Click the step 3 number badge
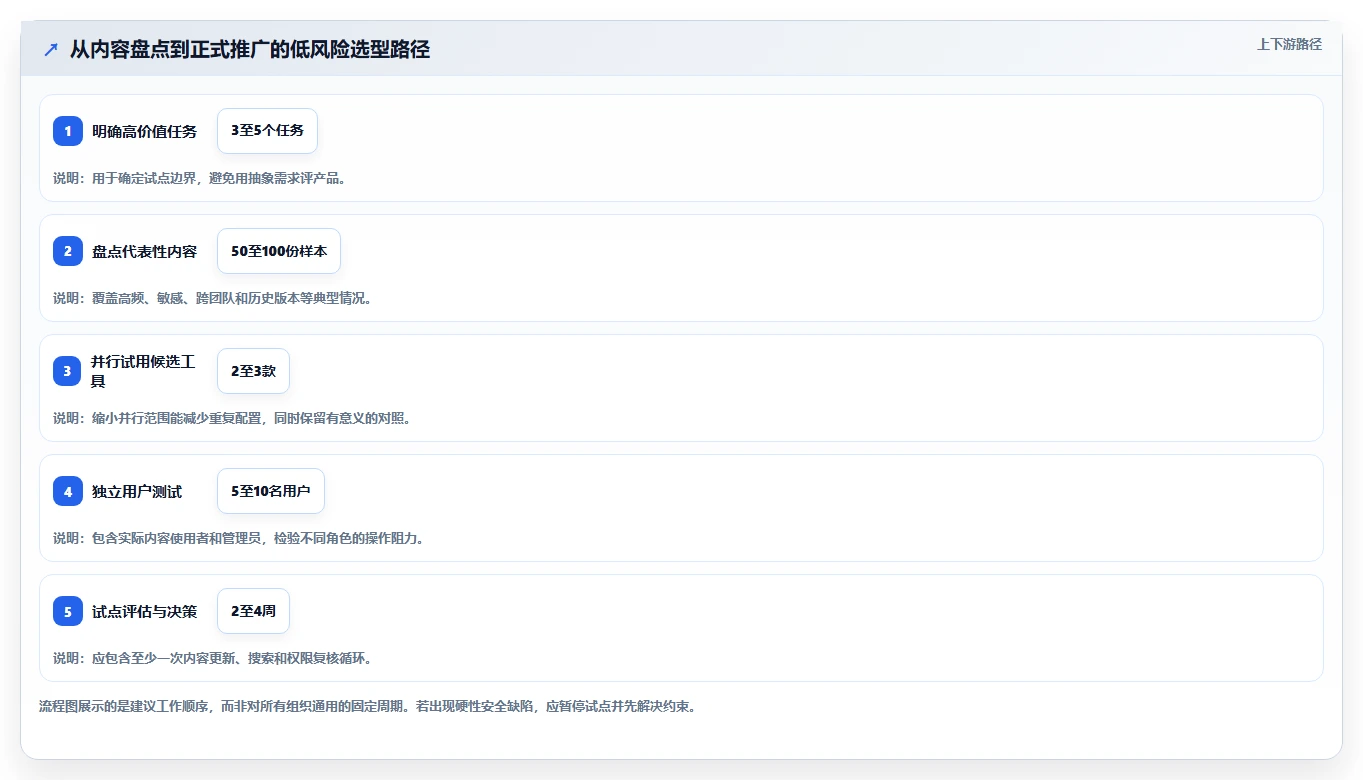 pos(68,371)
